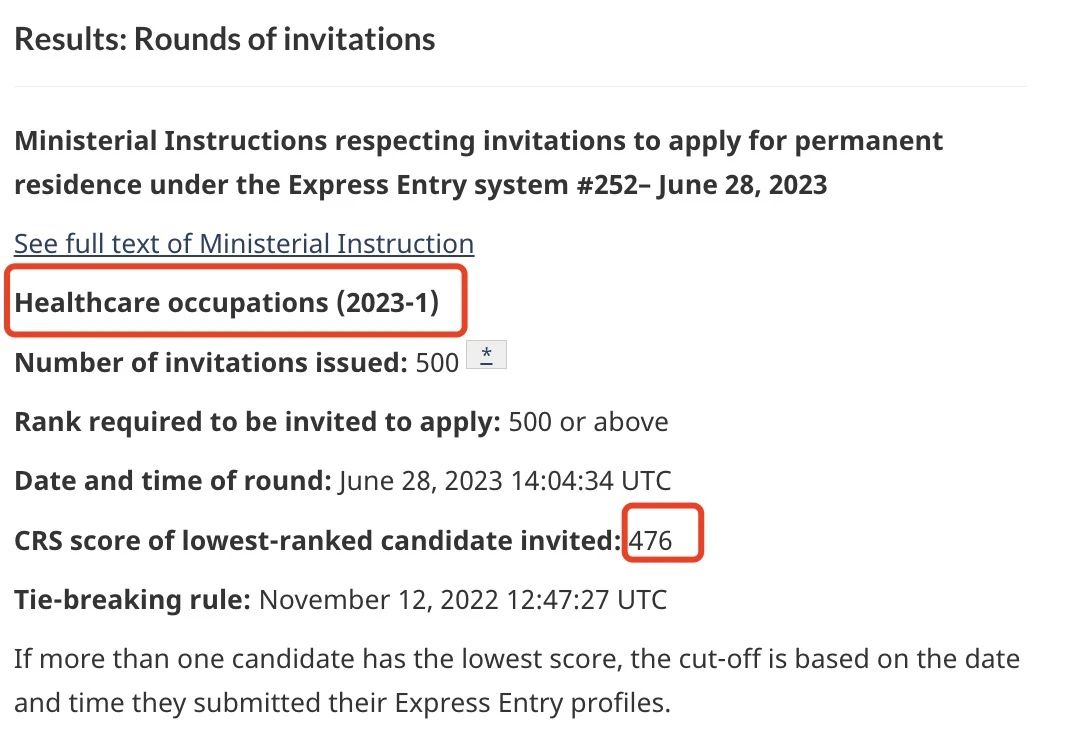Viewport: 1080px width, 734px height.
Task: Open the See full text of Ministerial Instruction link
Action: pos(244,244)
